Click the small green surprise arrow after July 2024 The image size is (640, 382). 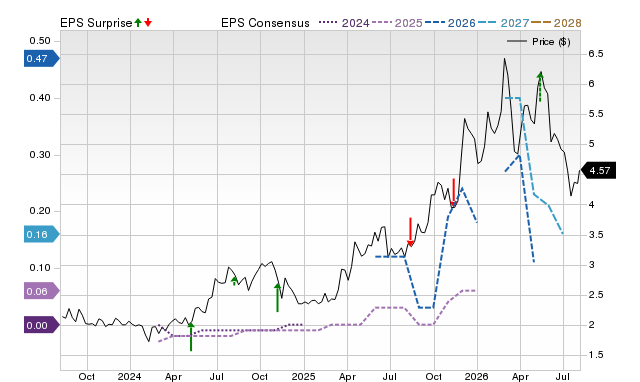tap(234, 281)
